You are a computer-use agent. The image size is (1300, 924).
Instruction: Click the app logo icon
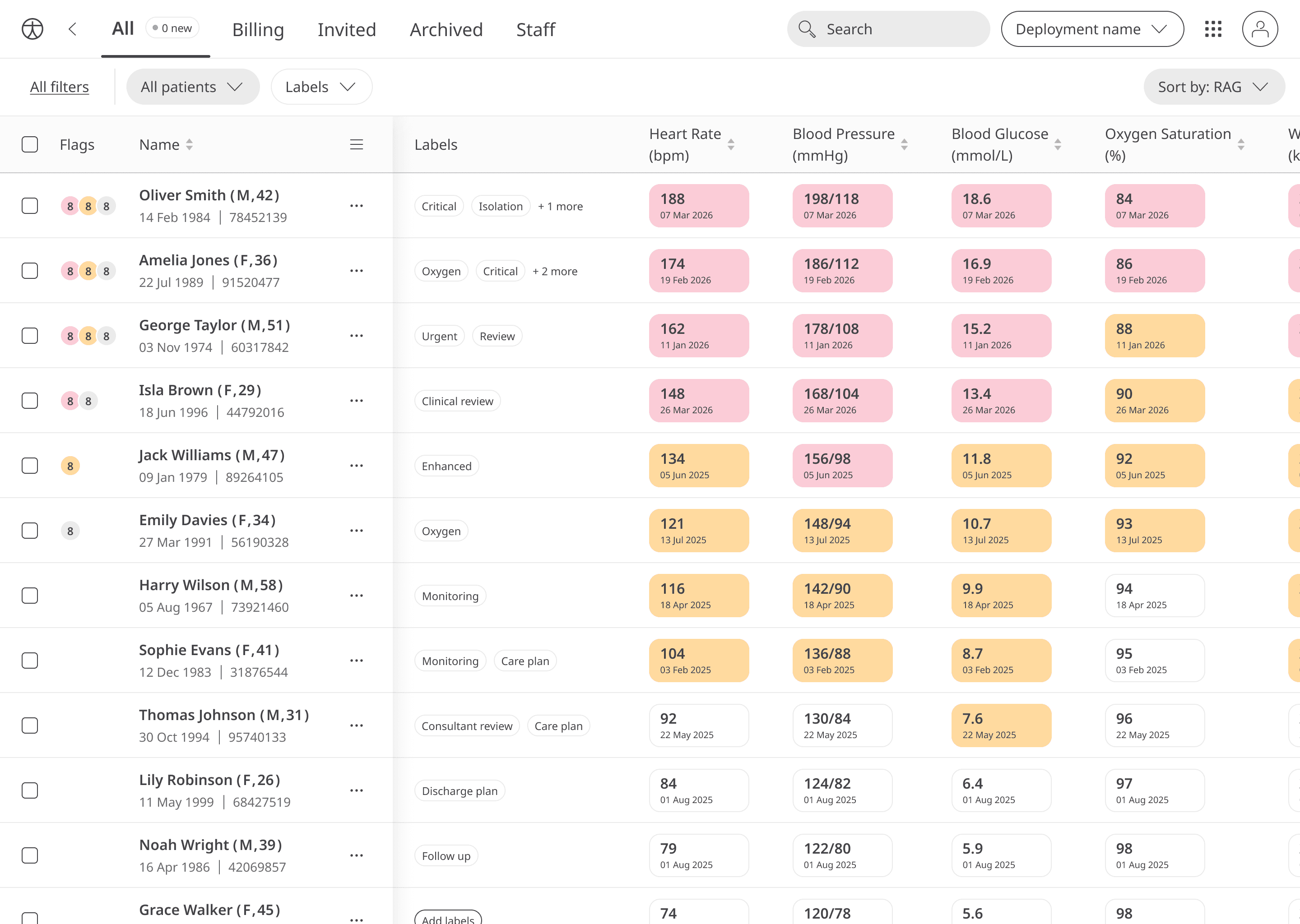pyautogui.click(x=32, y=29)
